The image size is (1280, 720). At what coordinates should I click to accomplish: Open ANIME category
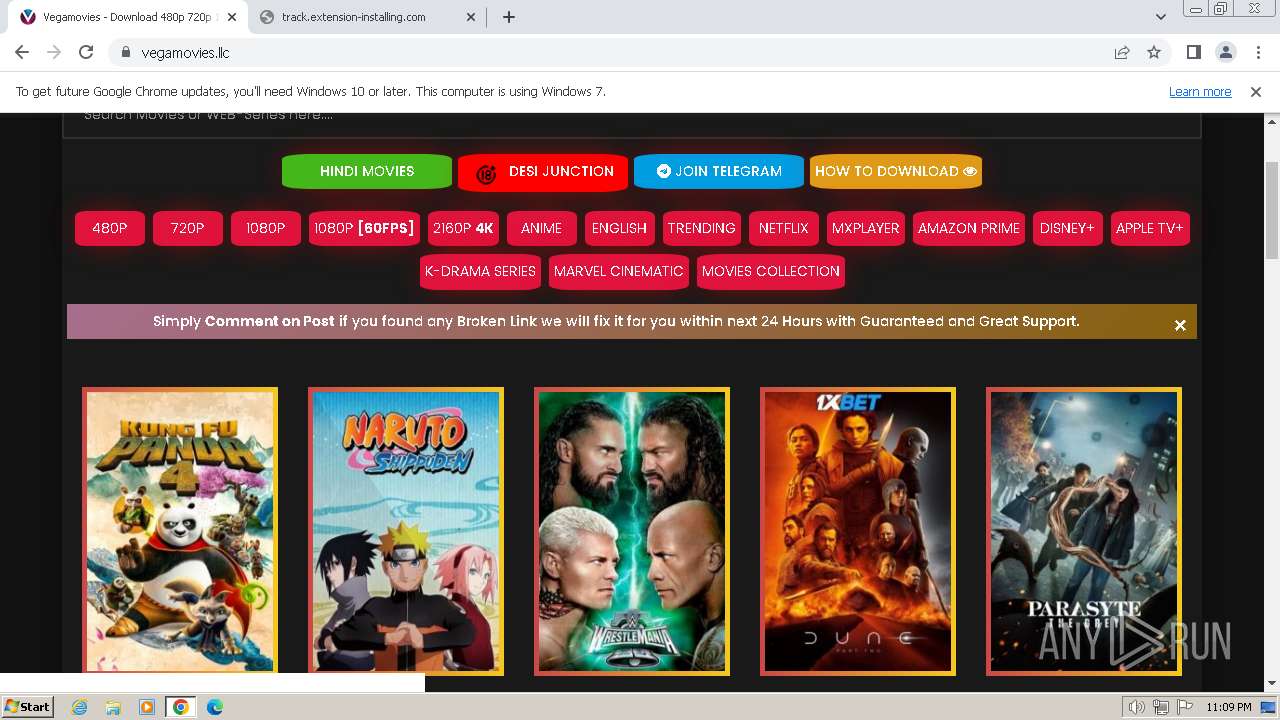click(x=542, y=228)
